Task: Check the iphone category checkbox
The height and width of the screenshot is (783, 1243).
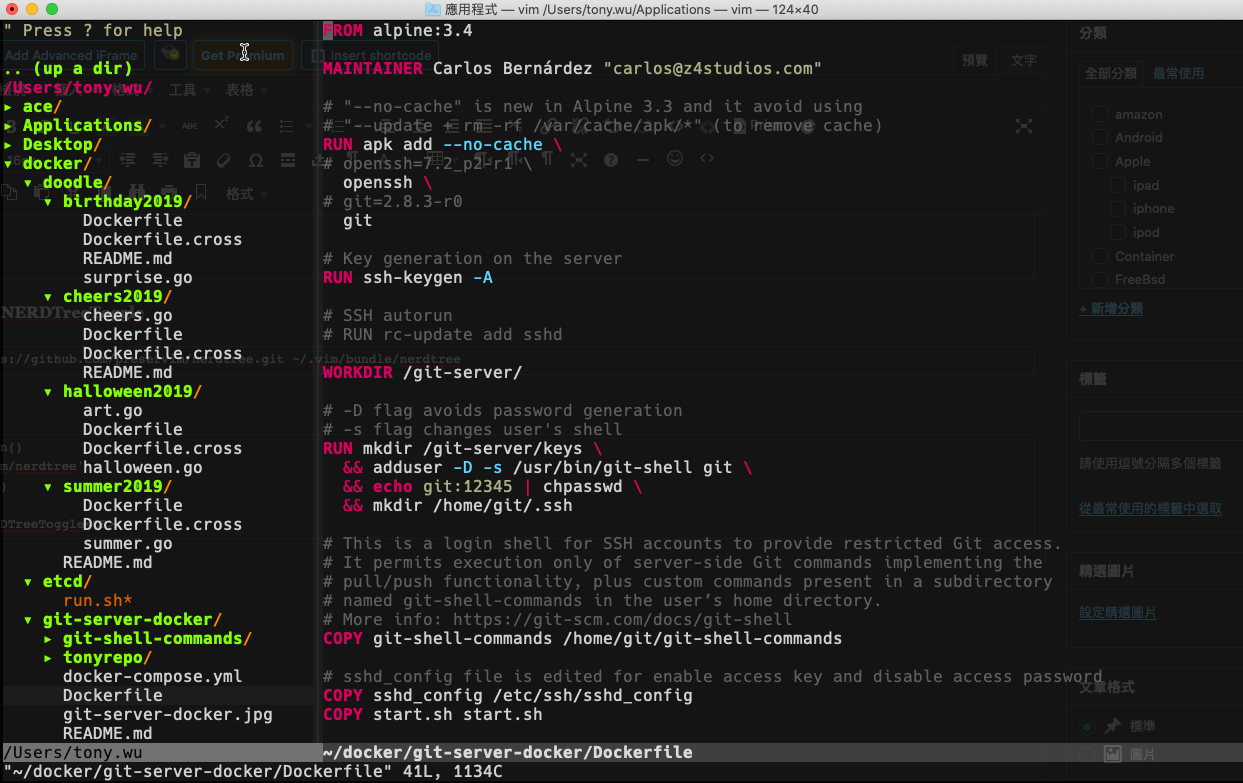Action: tap(1118, 208)
